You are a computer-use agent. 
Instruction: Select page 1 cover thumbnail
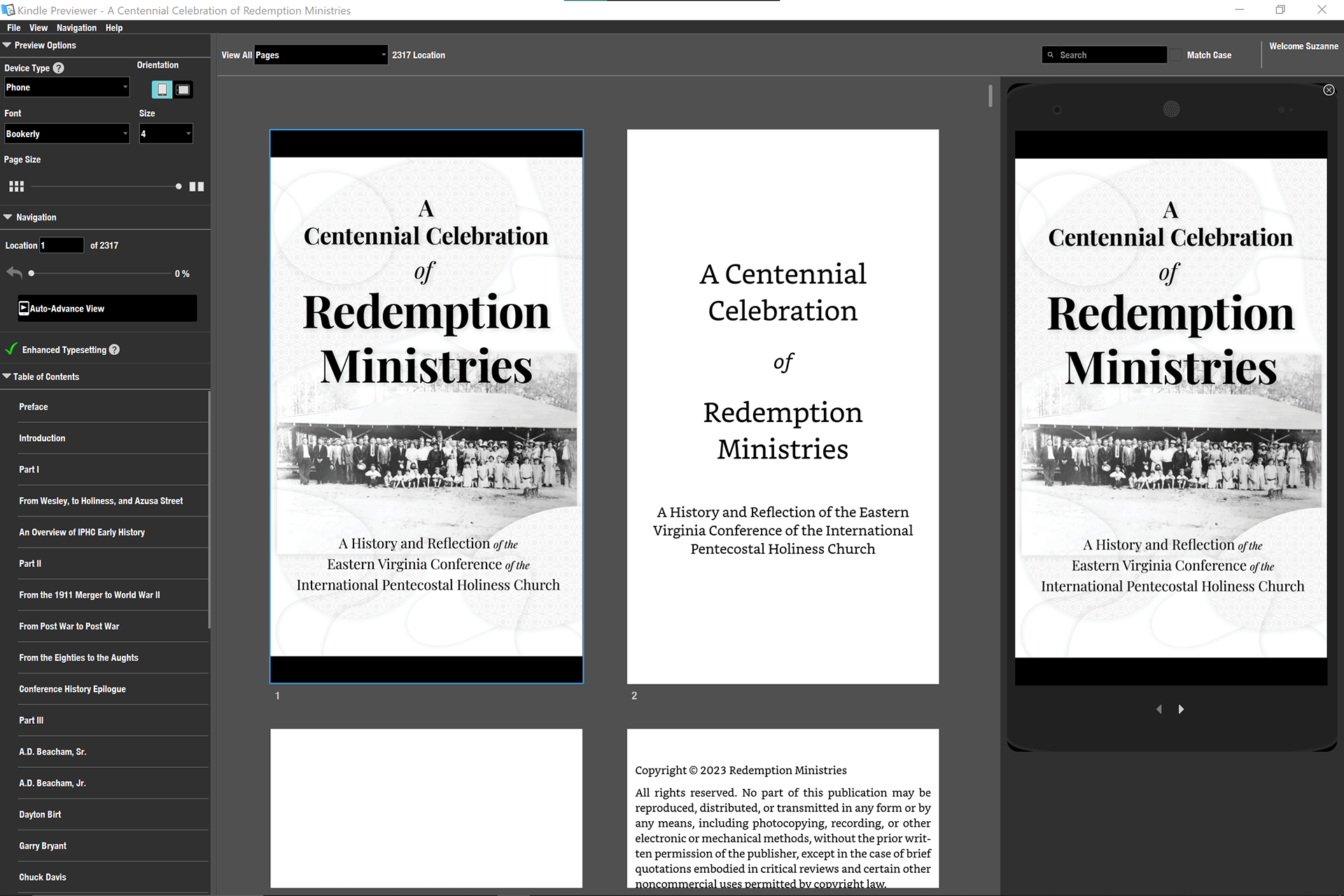(x=426, y=406)
